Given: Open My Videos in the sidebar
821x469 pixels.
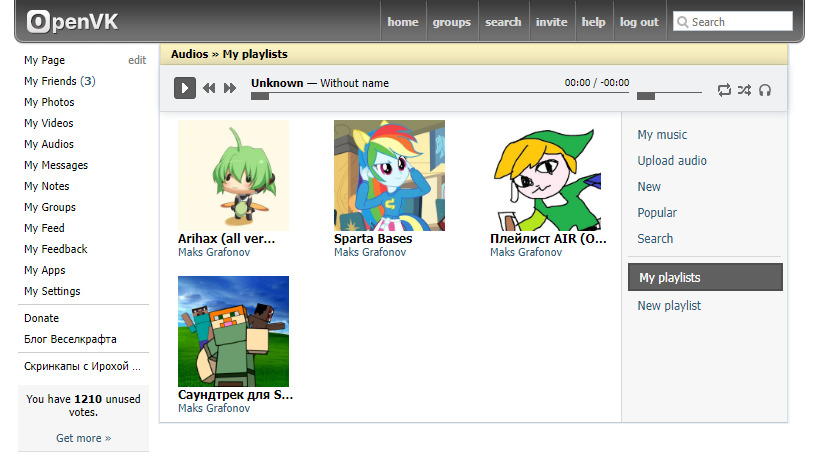Looking at the screenshot, I should (49, 123).
